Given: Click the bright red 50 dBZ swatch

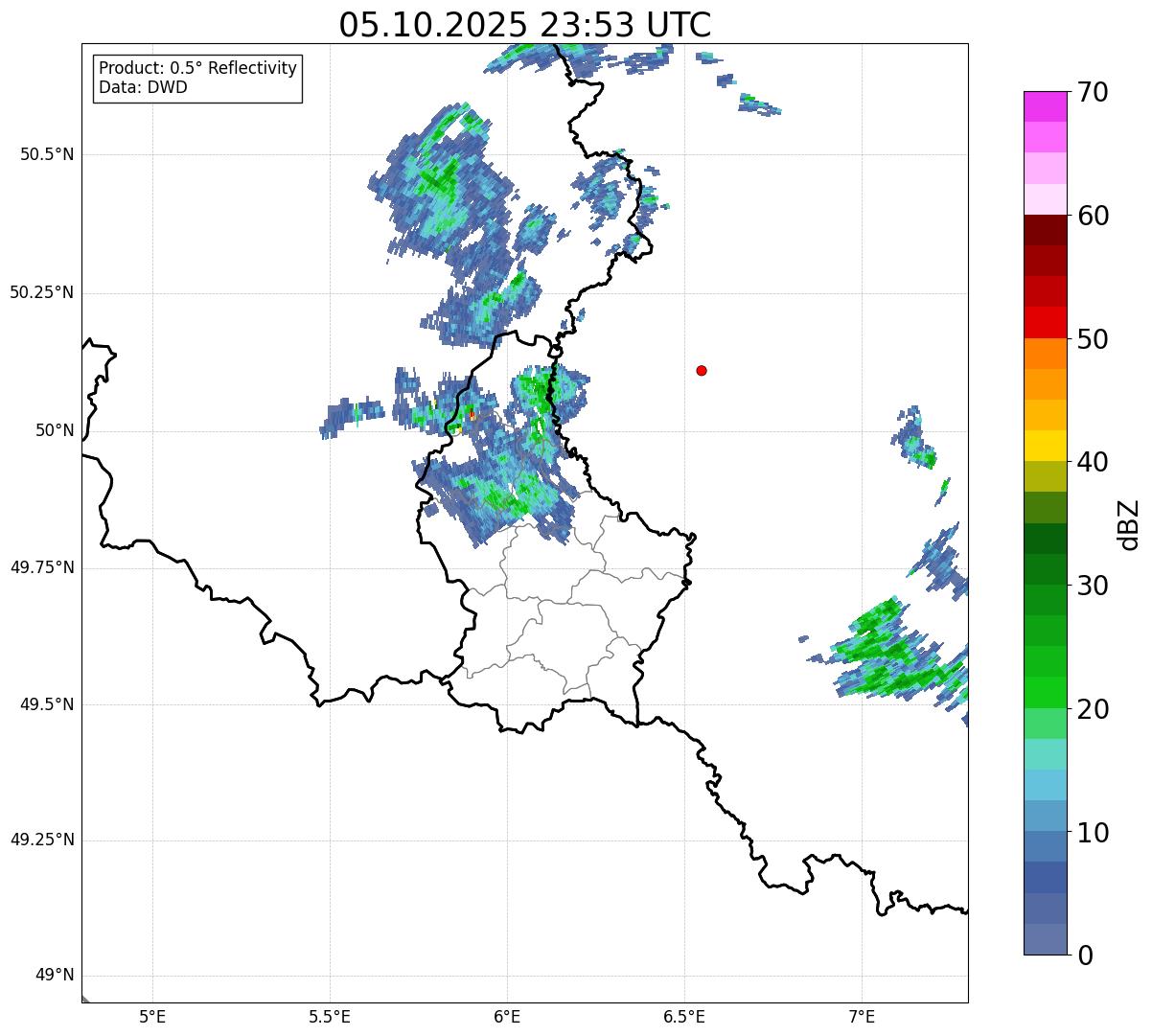Looking at the screenshot, I should point(1046,323).
